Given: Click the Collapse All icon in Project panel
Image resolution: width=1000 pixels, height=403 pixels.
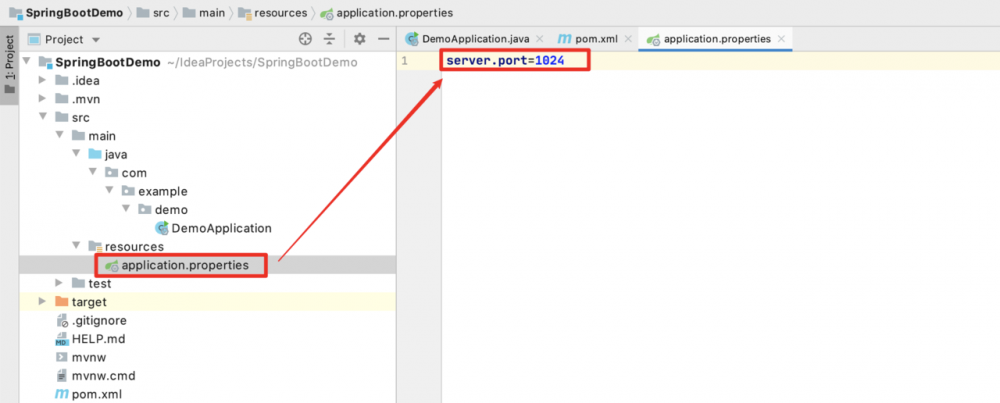Looking at the screenshot, I should pyautogui.click(x=329, y=39).
